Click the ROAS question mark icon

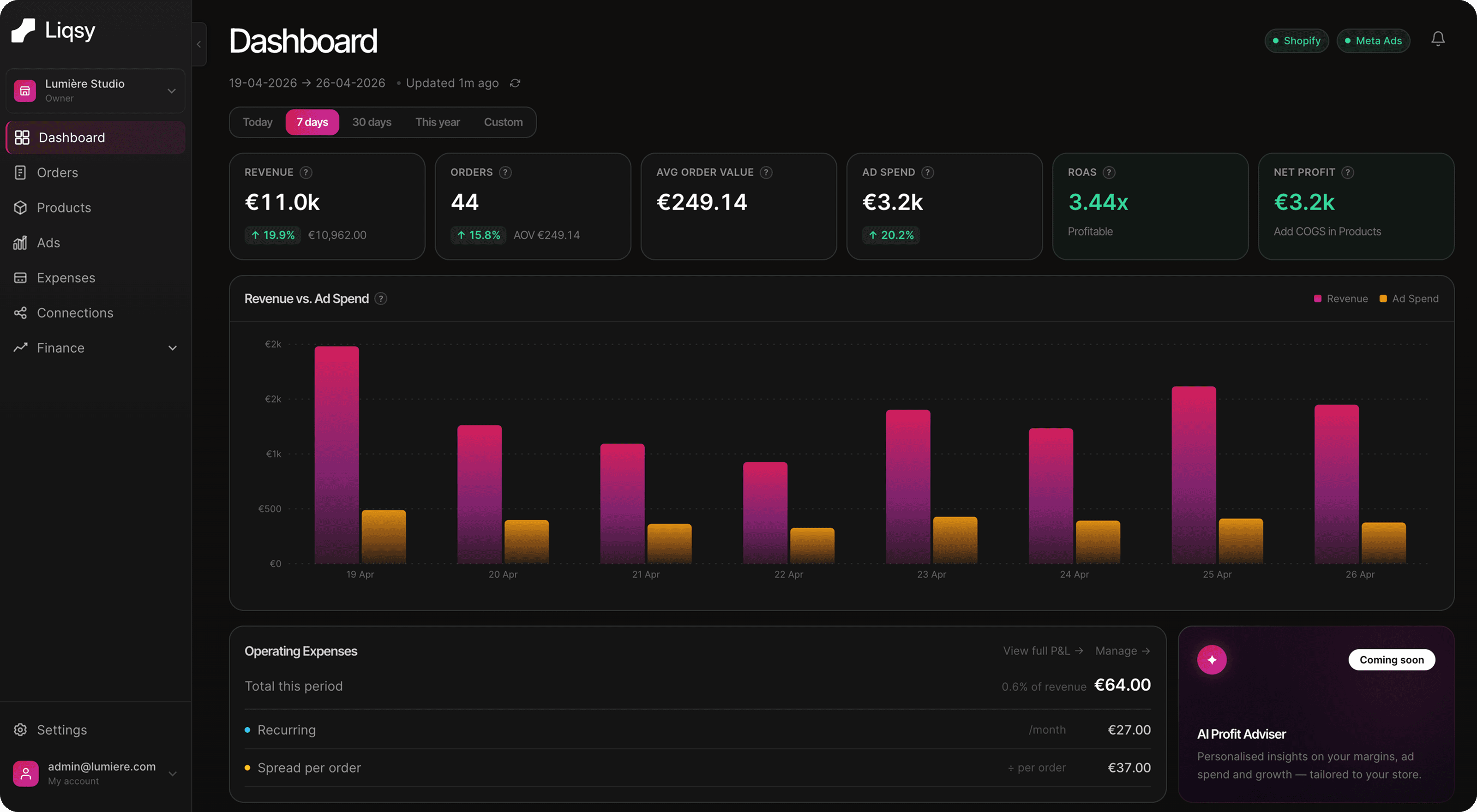1110,172
